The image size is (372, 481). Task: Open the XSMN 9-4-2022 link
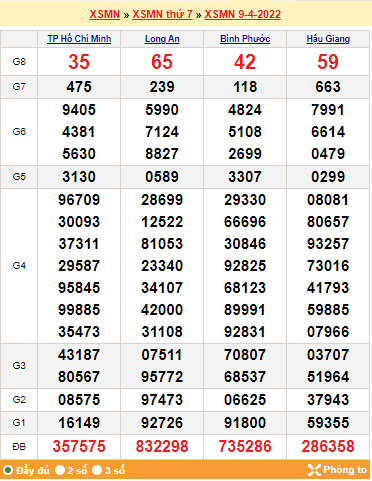243,14
